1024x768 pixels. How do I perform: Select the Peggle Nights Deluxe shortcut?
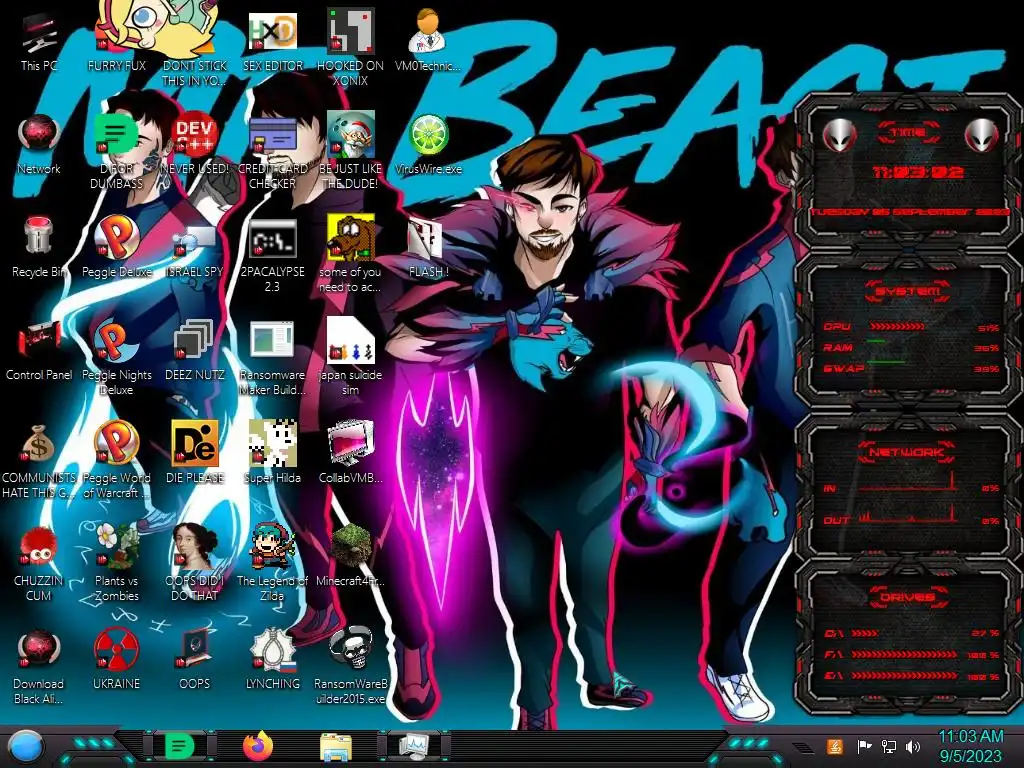(116, 358)
